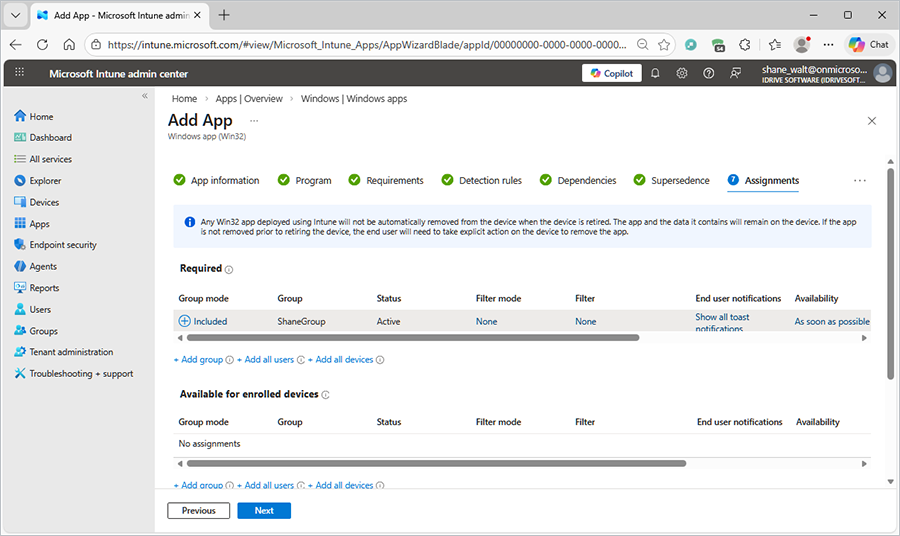Collapse the left navigation sidebar
This screenshot has height=536, width=900.
[144, 96]
